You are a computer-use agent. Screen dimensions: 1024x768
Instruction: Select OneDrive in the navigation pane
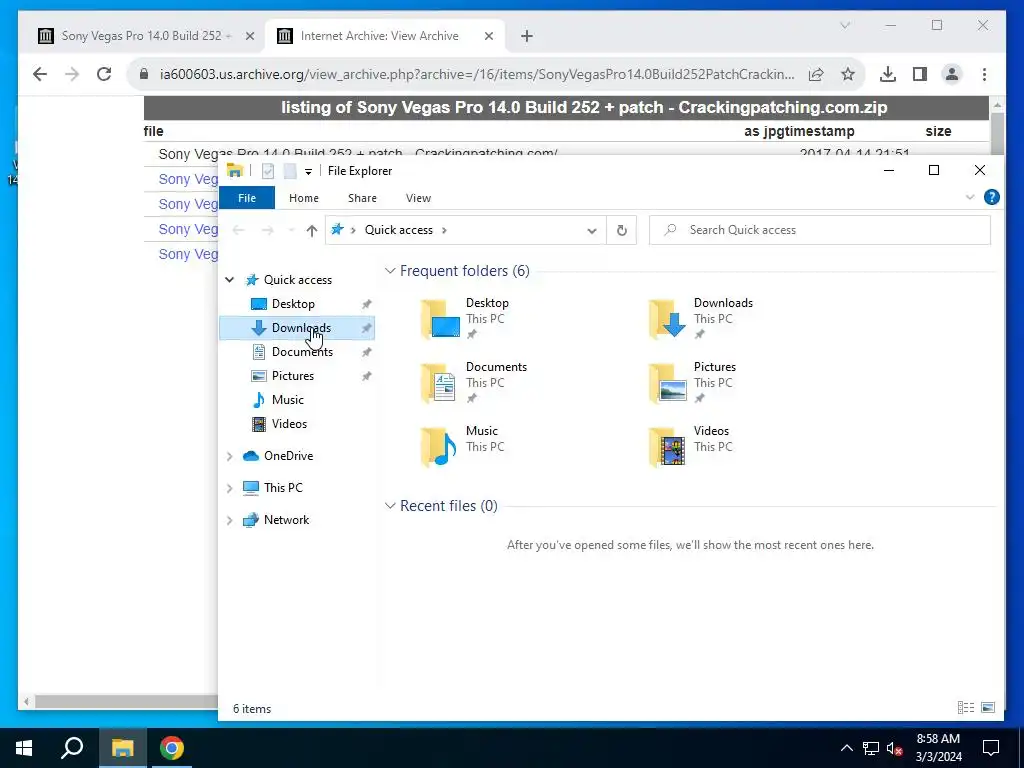point(288,456)
